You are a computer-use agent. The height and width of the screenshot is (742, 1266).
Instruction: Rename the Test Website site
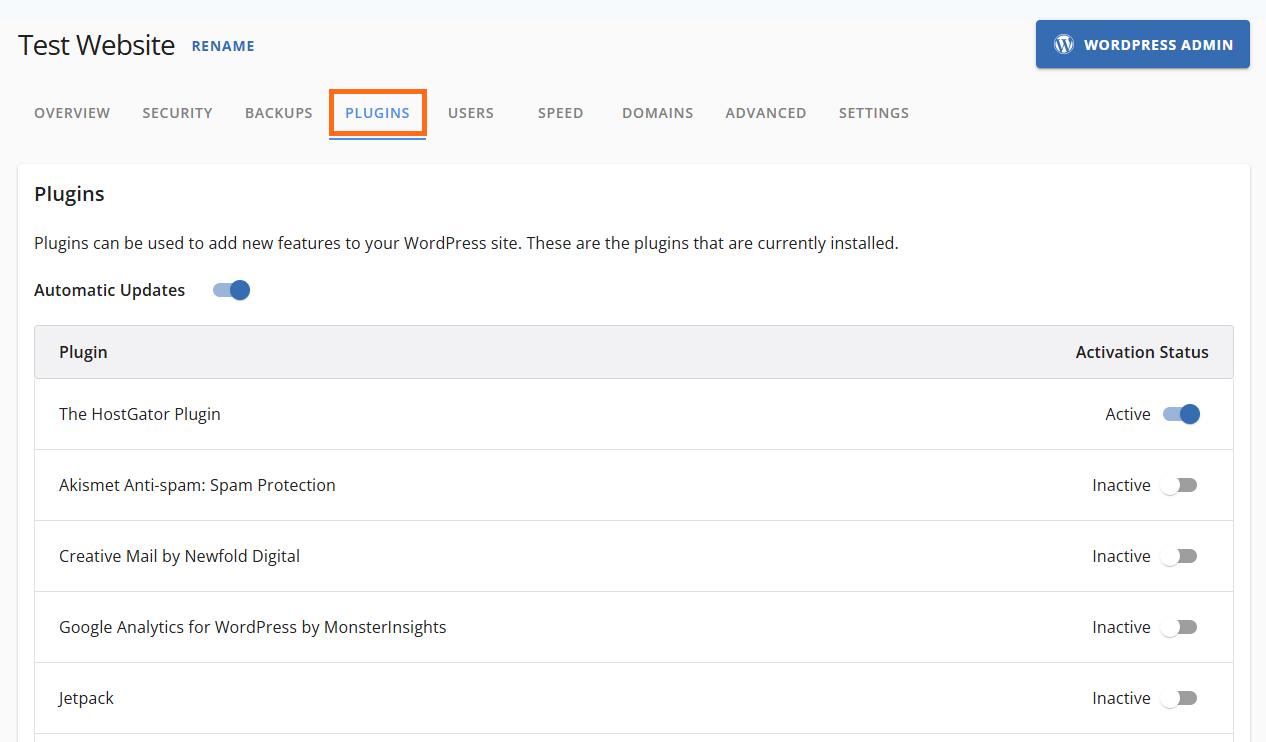point(223,46)
